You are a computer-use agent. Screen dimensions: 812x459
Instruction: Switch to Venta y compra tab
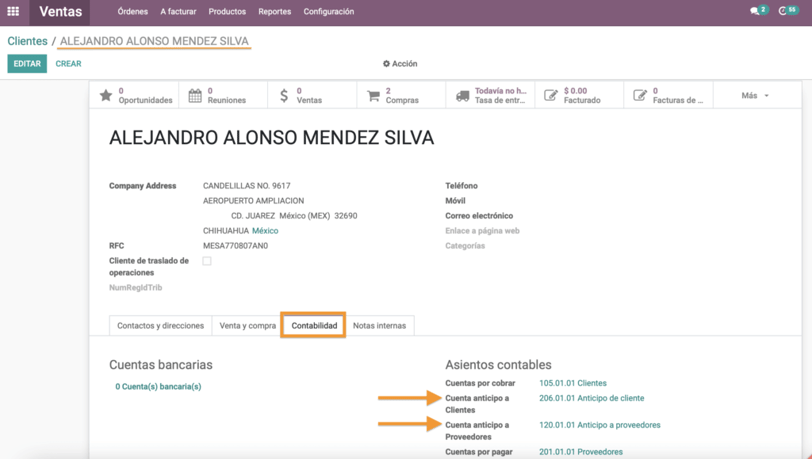click(x=248, y=326)
